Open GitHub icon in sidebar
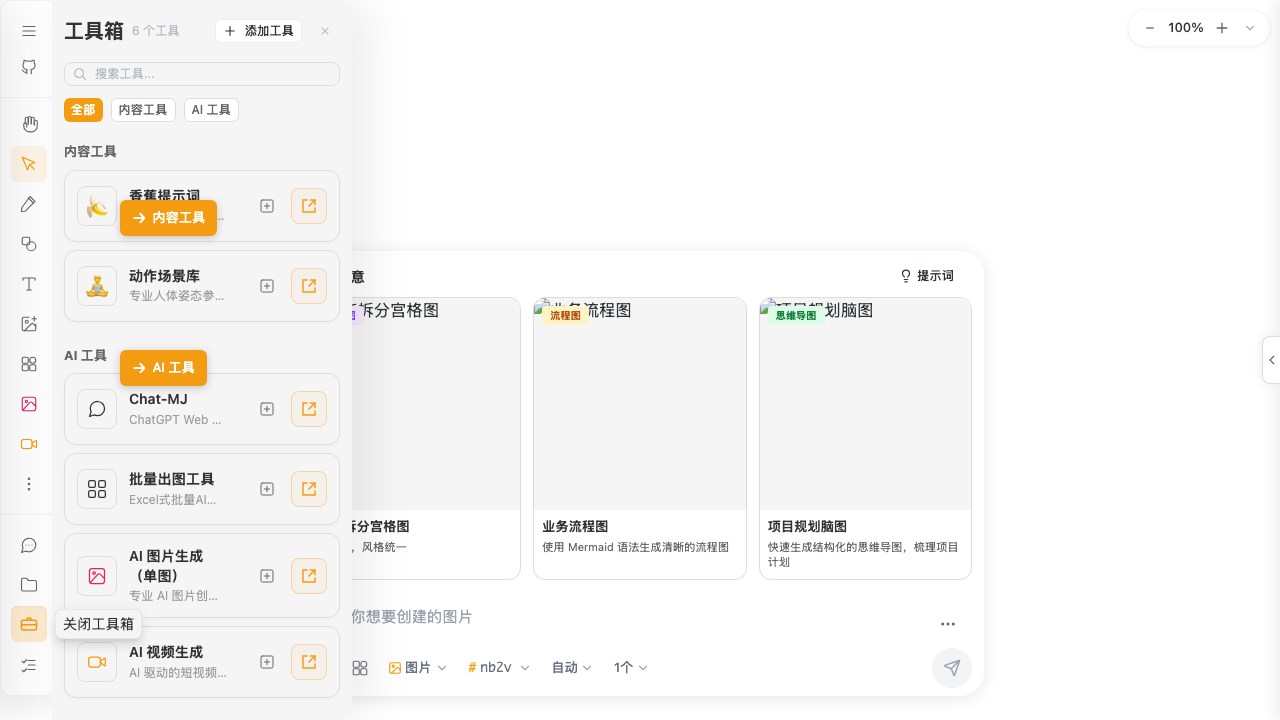Screen dimensions: 1280x720 (x=29, y=67)
